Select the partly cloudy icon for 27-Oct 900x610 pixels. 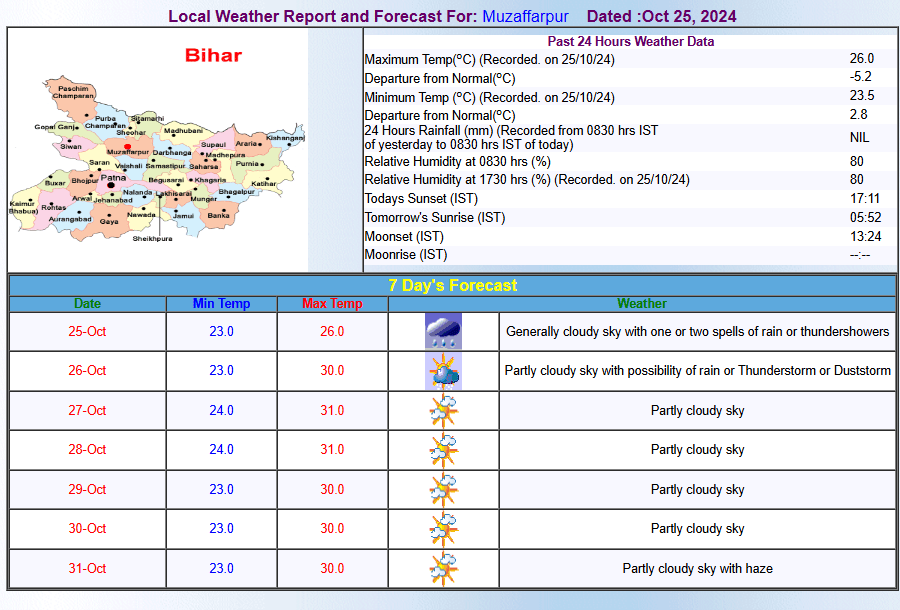[443, 411]
